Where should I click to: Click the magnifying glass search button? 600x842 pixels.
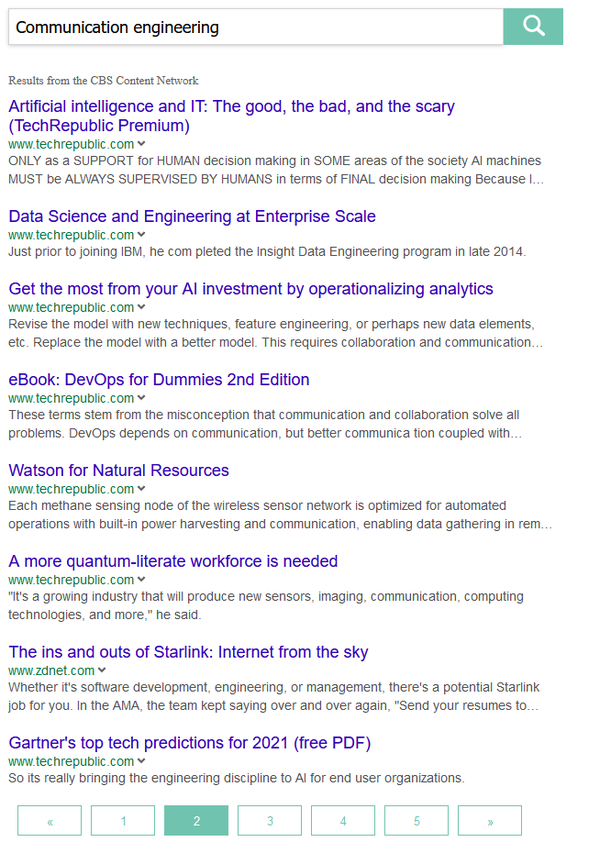[x=533, y=27]
